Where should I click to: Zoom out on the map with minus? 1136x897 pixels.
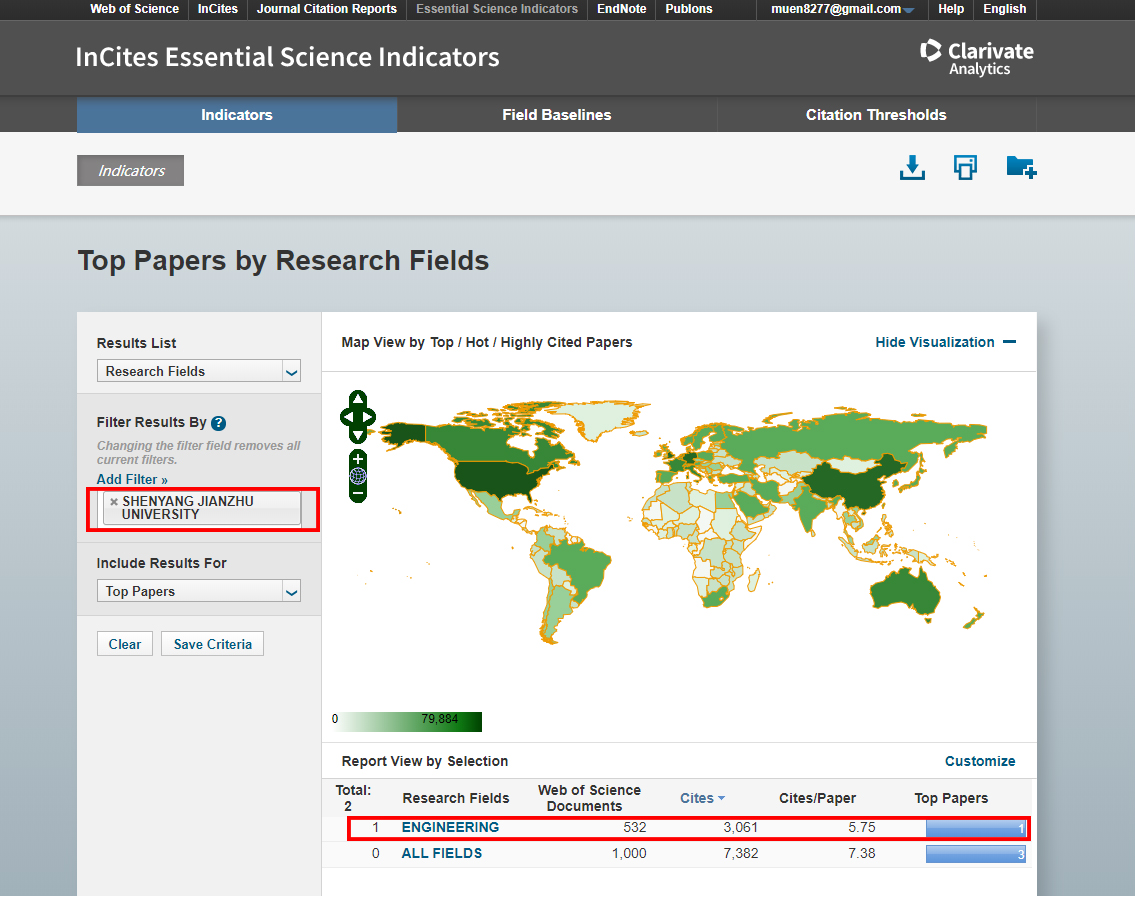point(358,493)
